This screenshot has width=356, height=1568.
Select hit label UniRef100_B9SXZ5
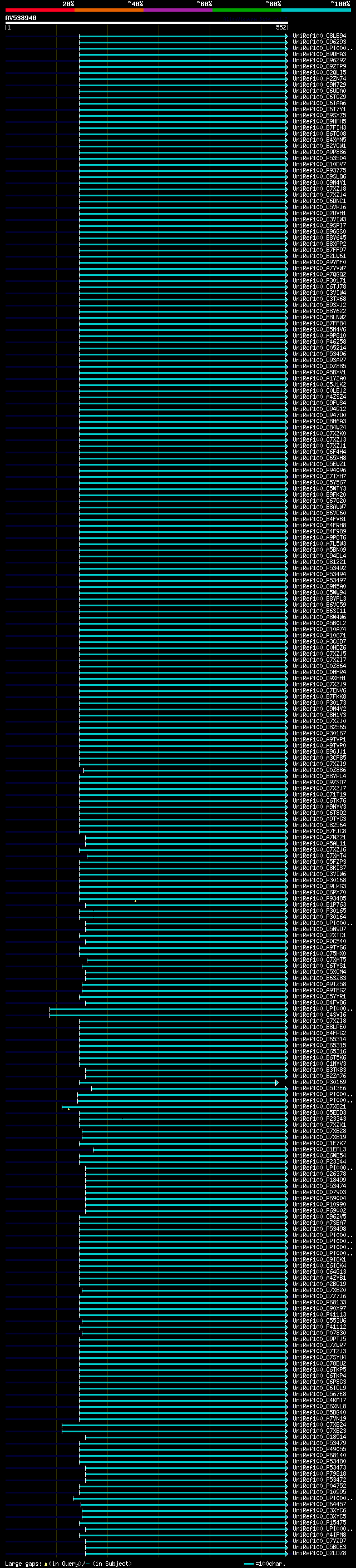pos(319,116)
